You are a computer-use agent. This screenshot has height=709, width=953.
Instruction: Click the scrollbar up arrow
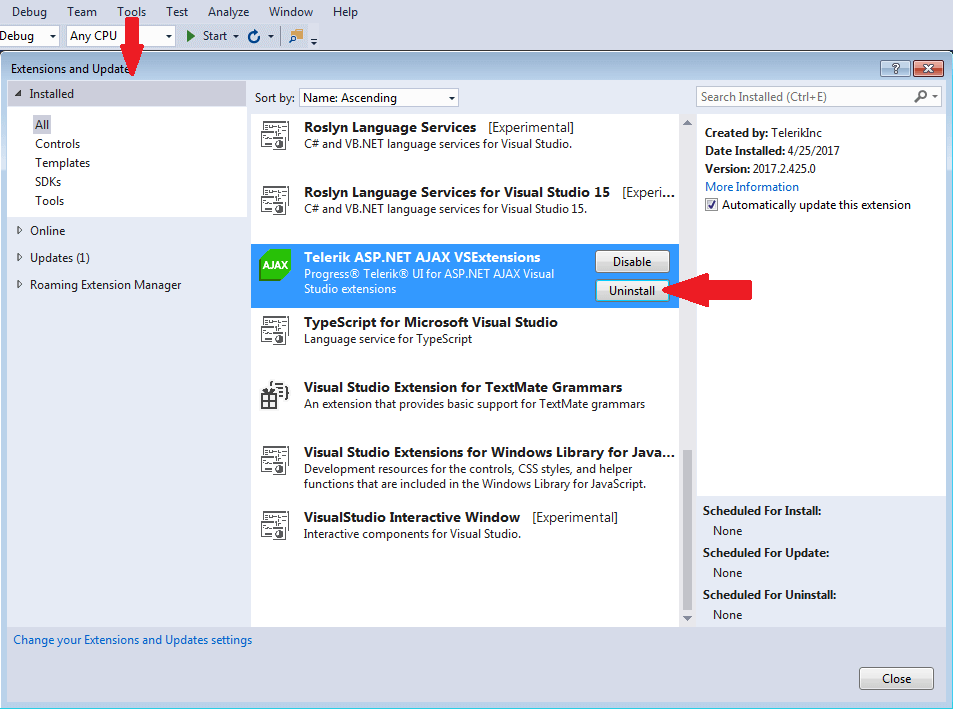(x=687, y=123)
